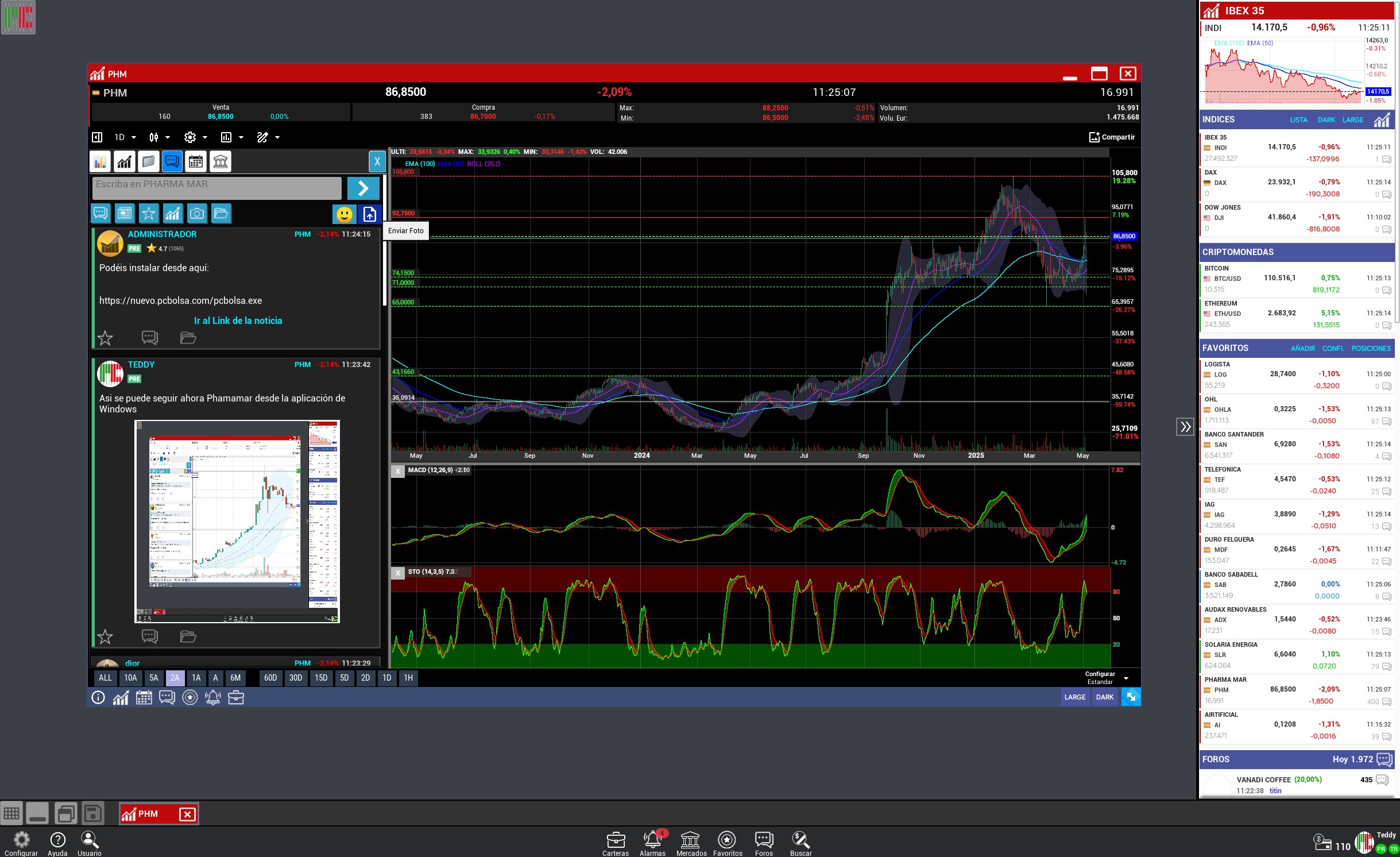Toggle LARGE mode in PHM window bottom bar
1400x857 pixels.
tap(1074, 697)
